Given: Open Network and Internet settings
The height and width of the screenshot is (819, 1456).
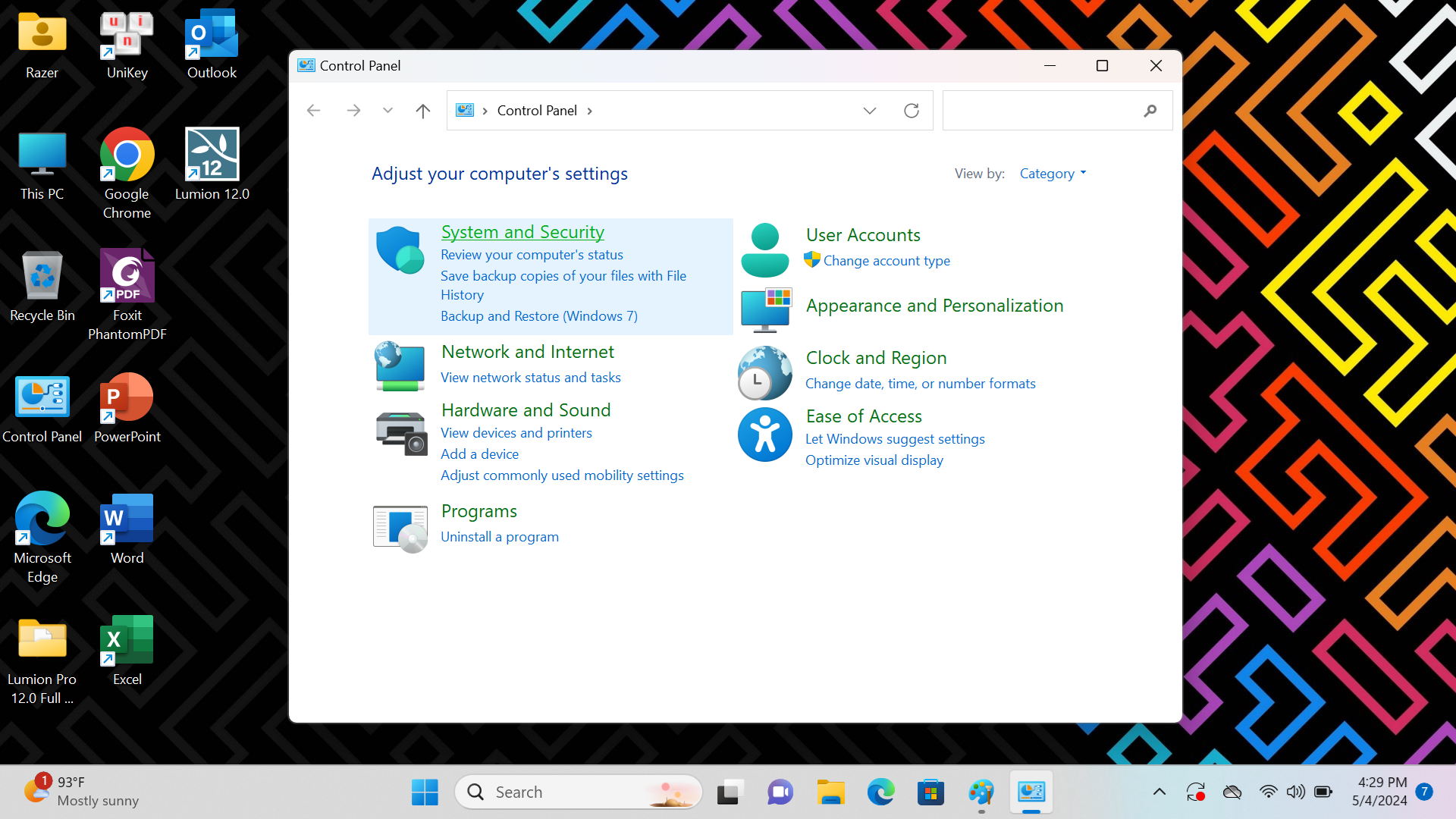Looking at the screenshot, I should pos(527,351).
